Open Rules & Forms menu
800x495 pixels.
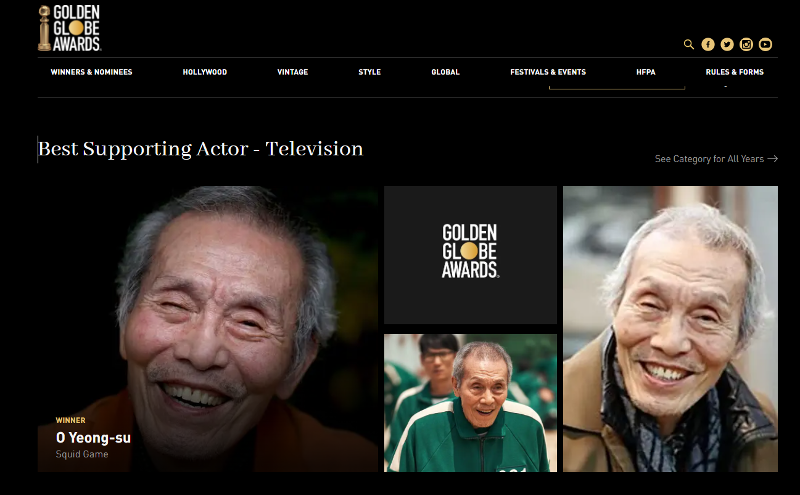[x=735, y=72]
